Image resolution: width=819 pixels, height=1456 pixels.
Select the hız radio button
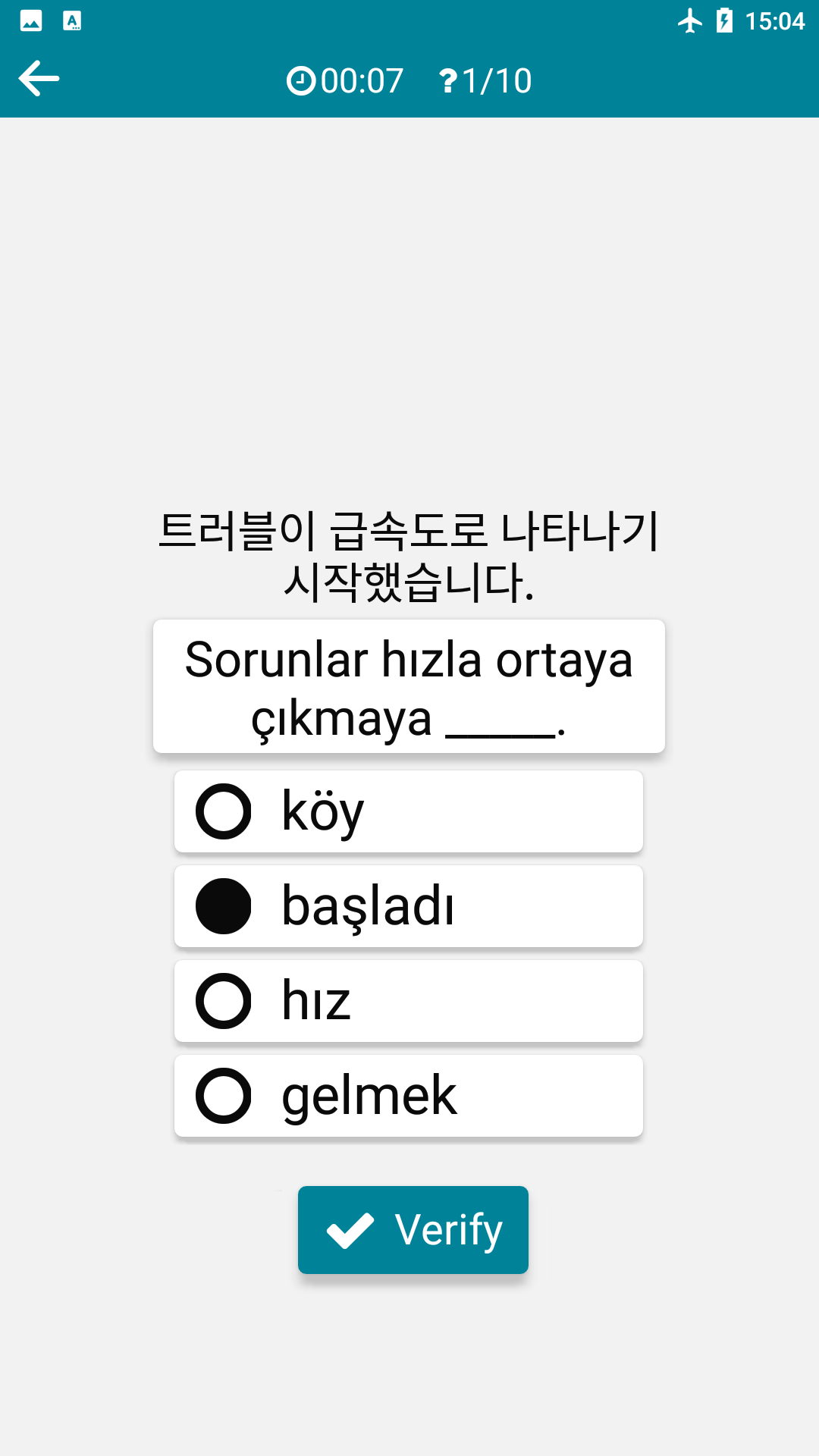224,1001
